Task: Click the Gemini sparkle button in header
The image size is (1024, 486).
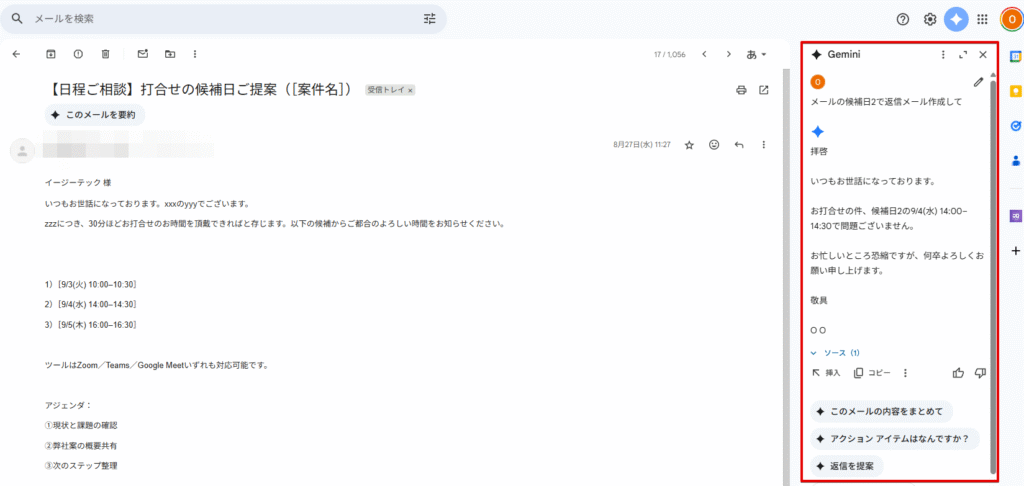Action: click(x=956, y=19)
